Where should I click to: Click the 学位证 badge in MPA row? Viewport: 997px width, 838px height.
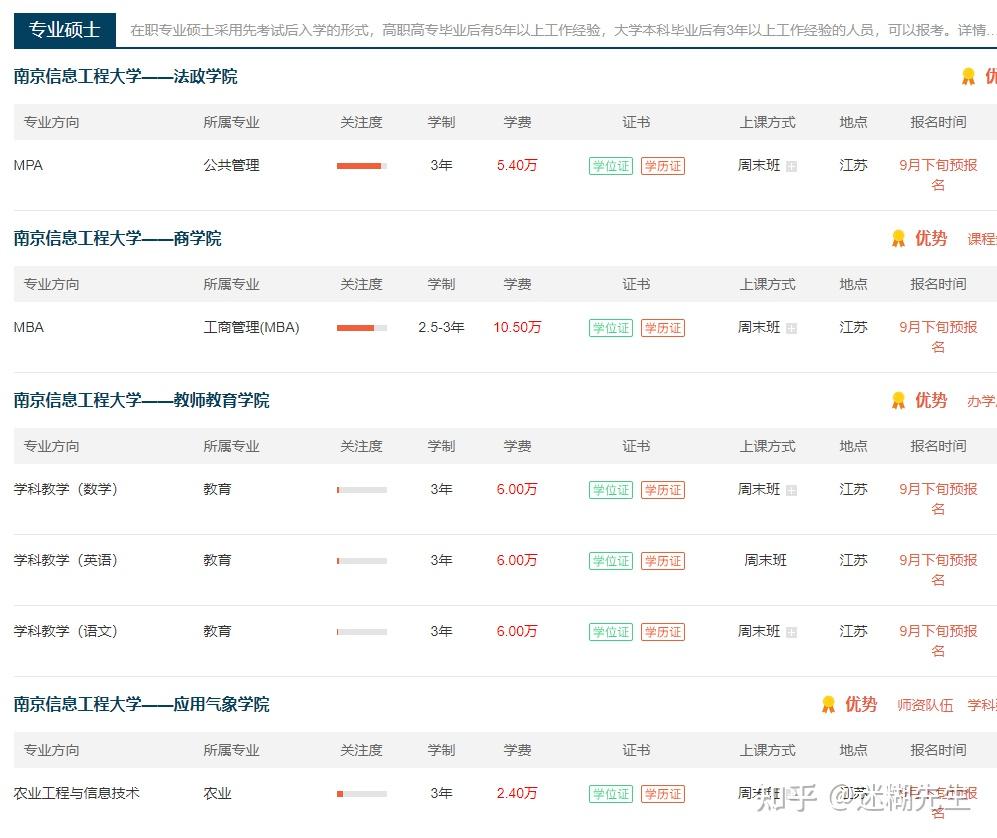(x=611, y=166)
